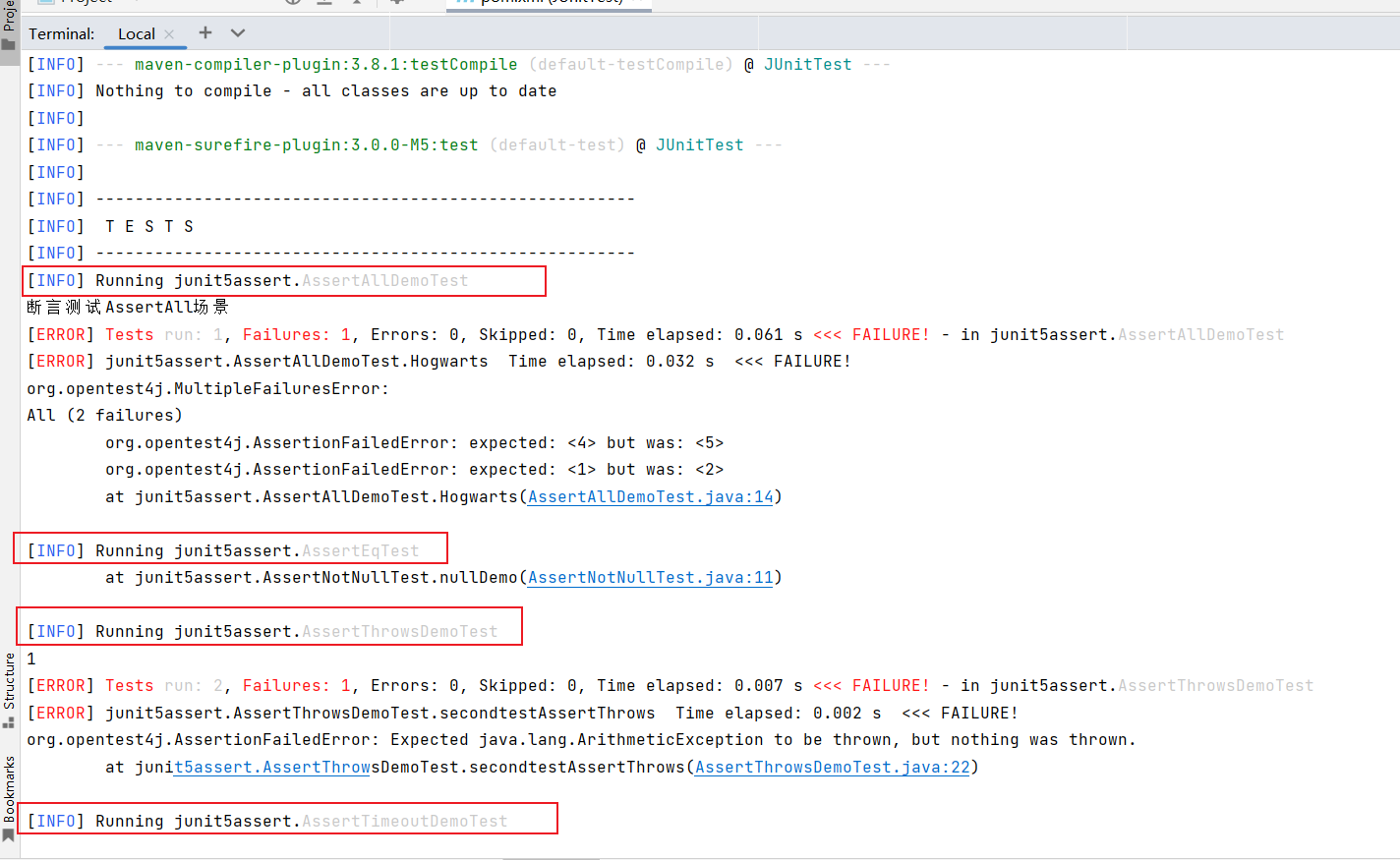
Task: Switch to the Local terminal tab
Action: pos(136,34)
